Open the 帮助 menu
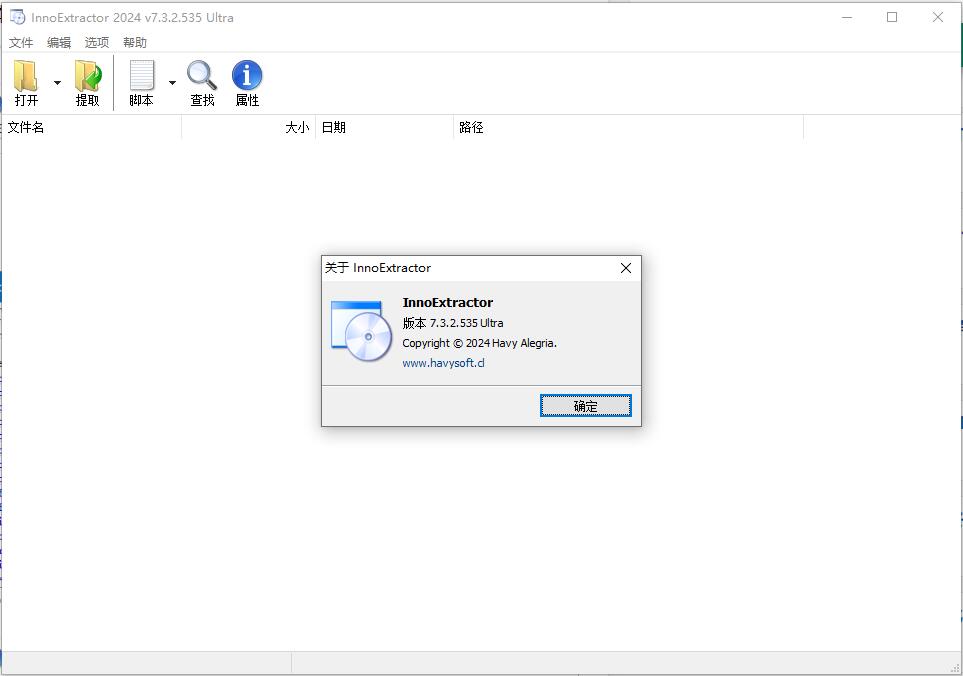Screen dimensions: 963x676 135,42
